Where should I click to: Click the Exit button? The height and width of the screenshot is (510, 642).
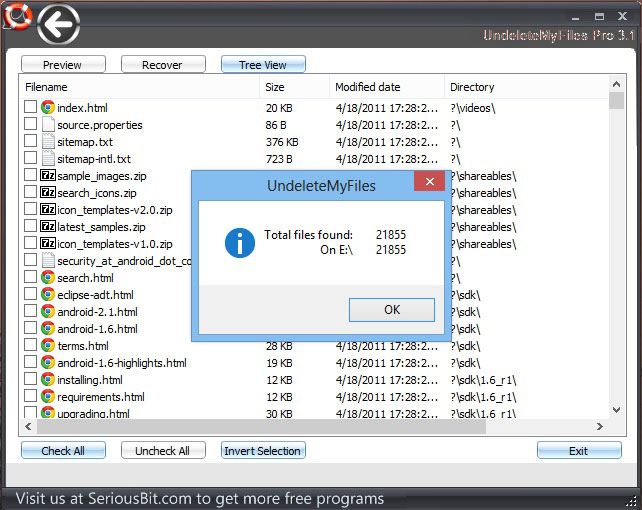(579, 450)
